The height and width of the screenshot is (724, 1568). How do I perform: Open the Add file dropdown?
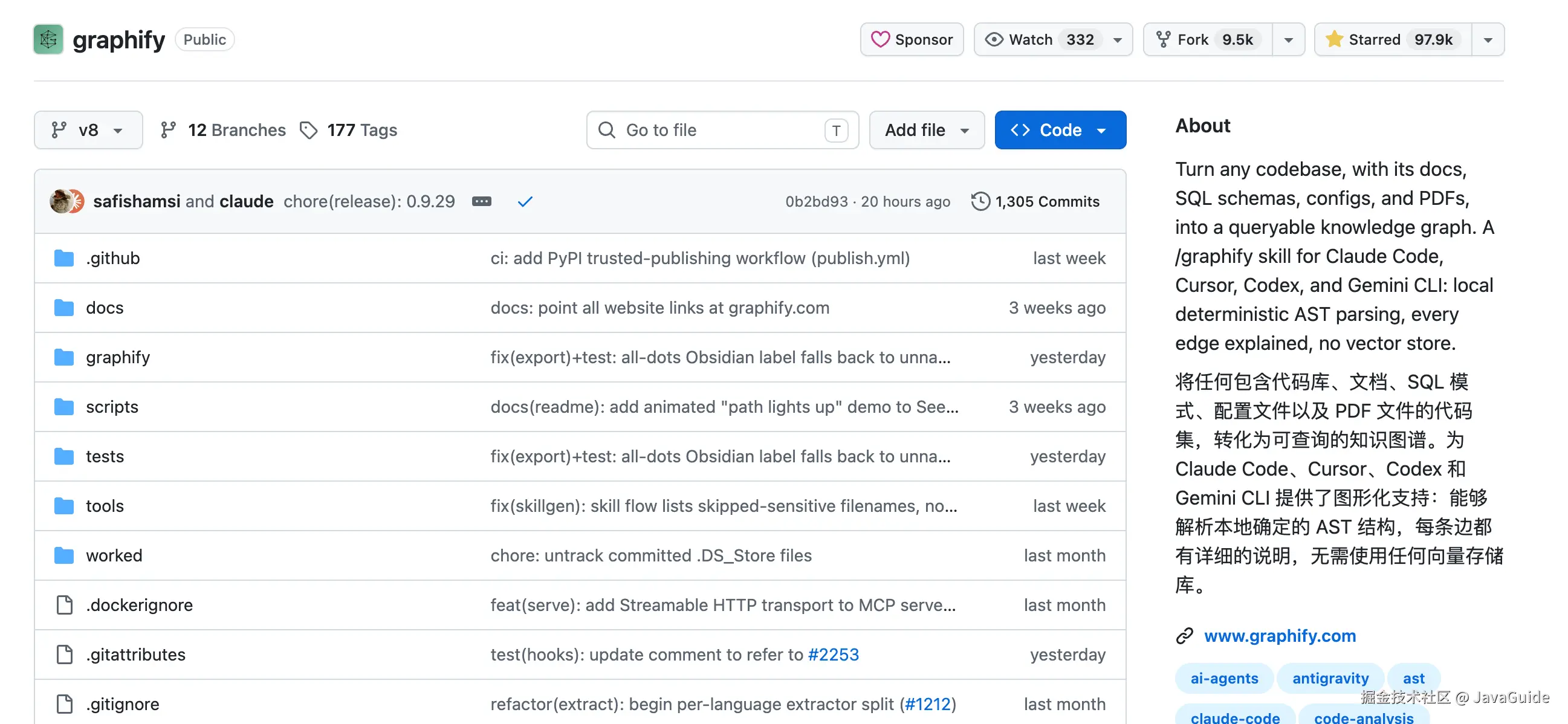927,129
